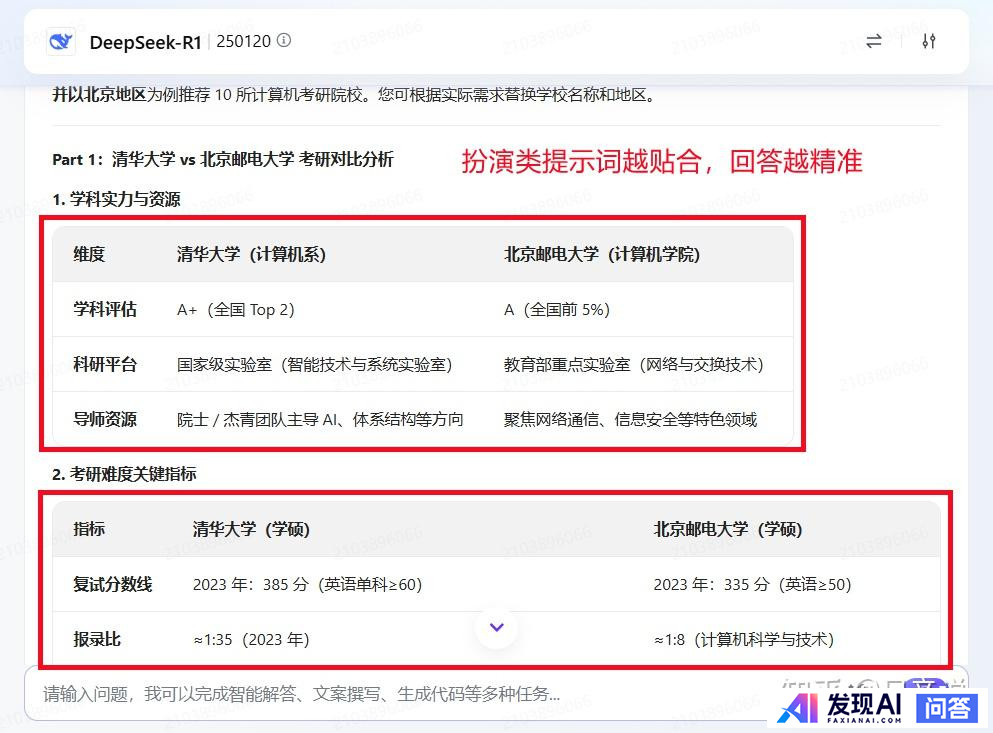This screenshot has height=733, width=993.
Task: Click heading '2. 考研难度关键指标'
Action: (124, 474)
